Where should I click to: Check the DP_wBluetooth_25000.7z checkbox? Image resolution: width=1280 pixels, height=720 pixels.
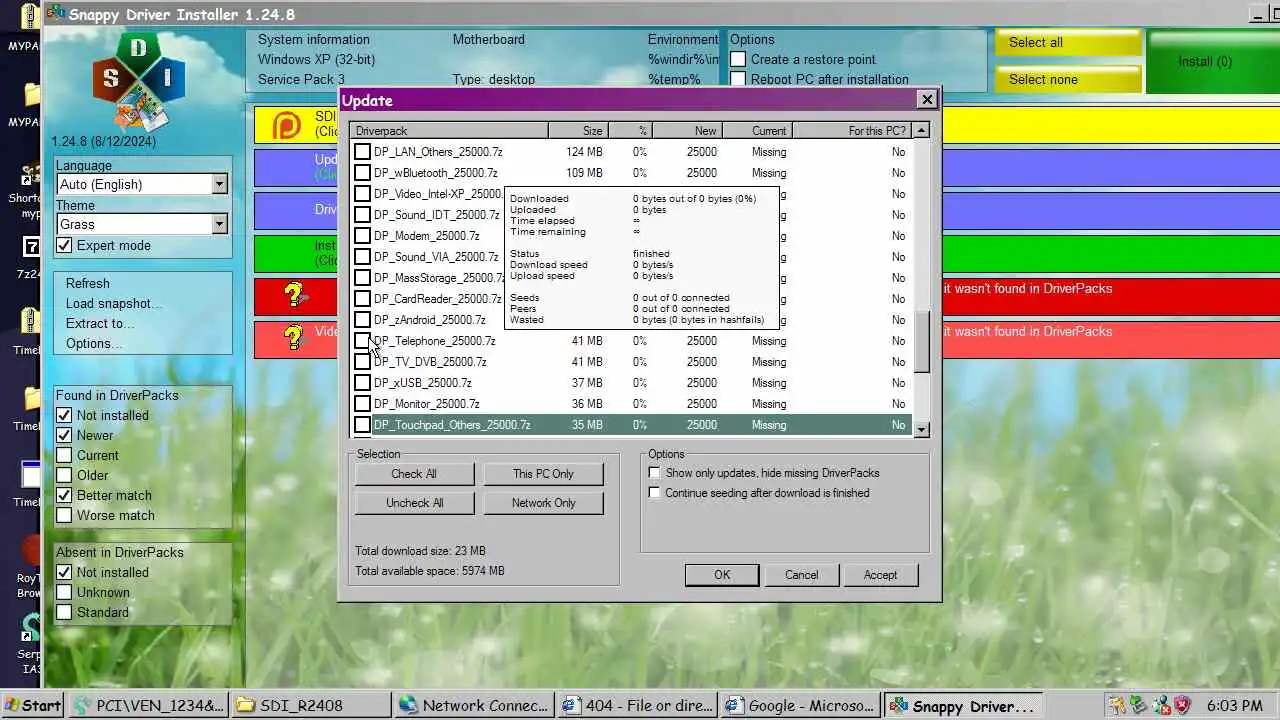[362, 173]
